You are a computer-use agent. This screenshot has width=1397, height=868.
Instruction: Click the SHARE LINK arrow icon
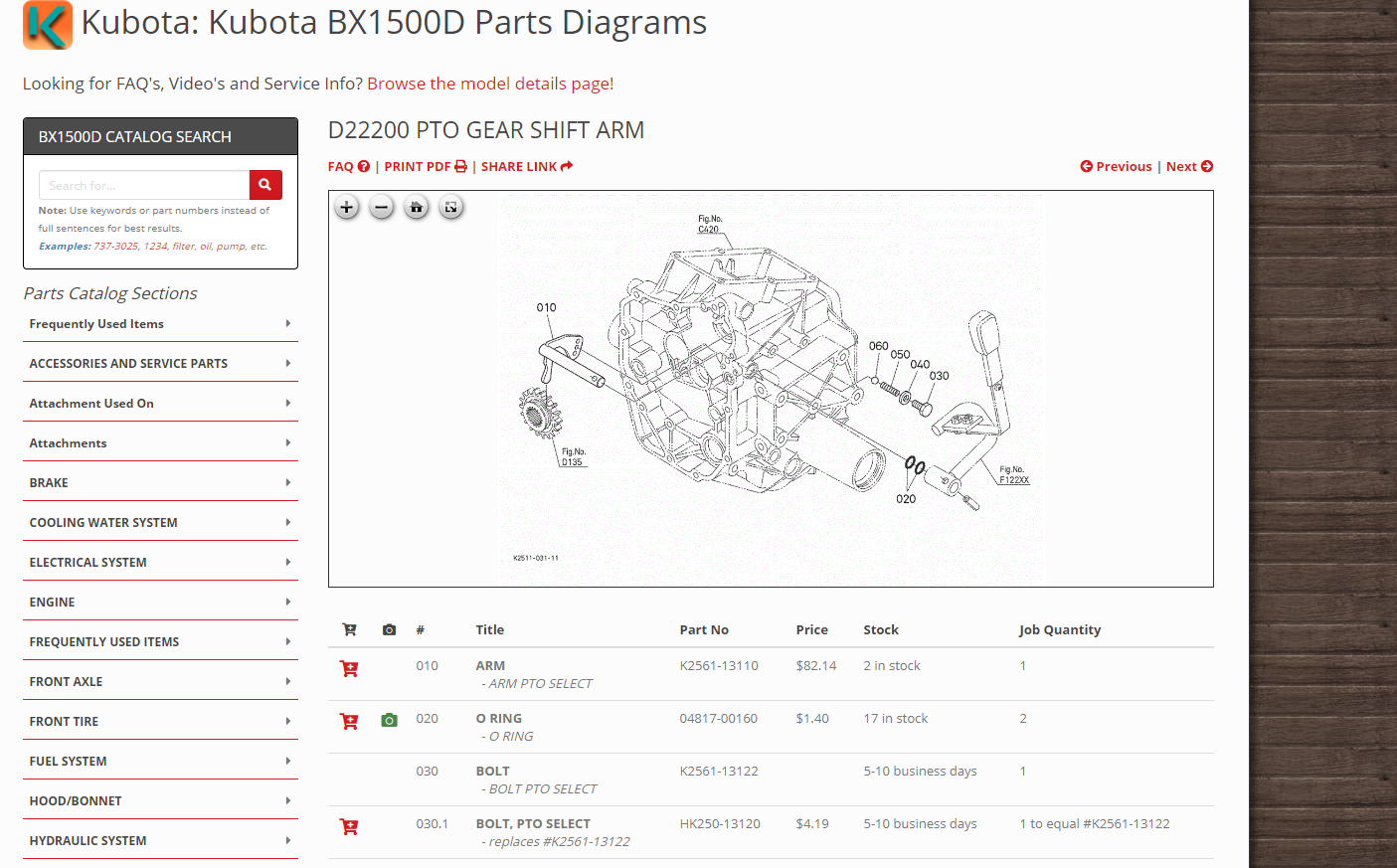(567, 166)
